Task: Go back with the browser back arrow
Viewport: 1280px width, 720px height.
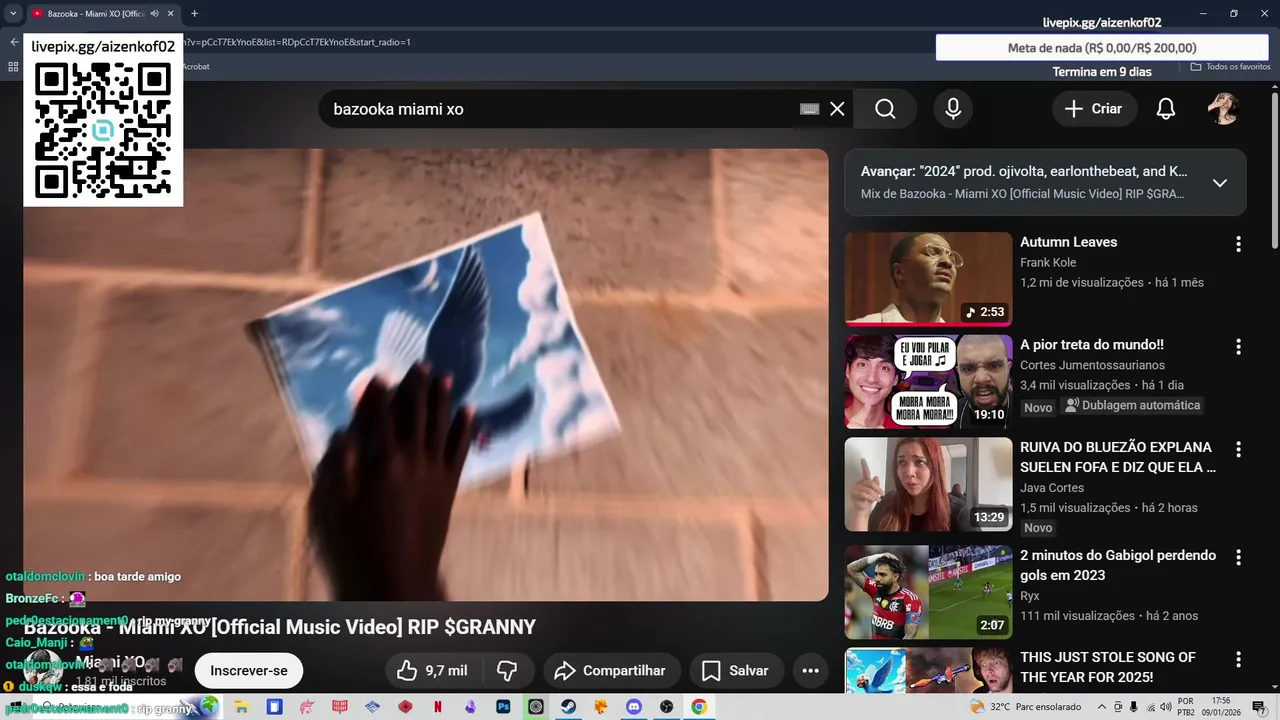Action: (x=14, y=42)
